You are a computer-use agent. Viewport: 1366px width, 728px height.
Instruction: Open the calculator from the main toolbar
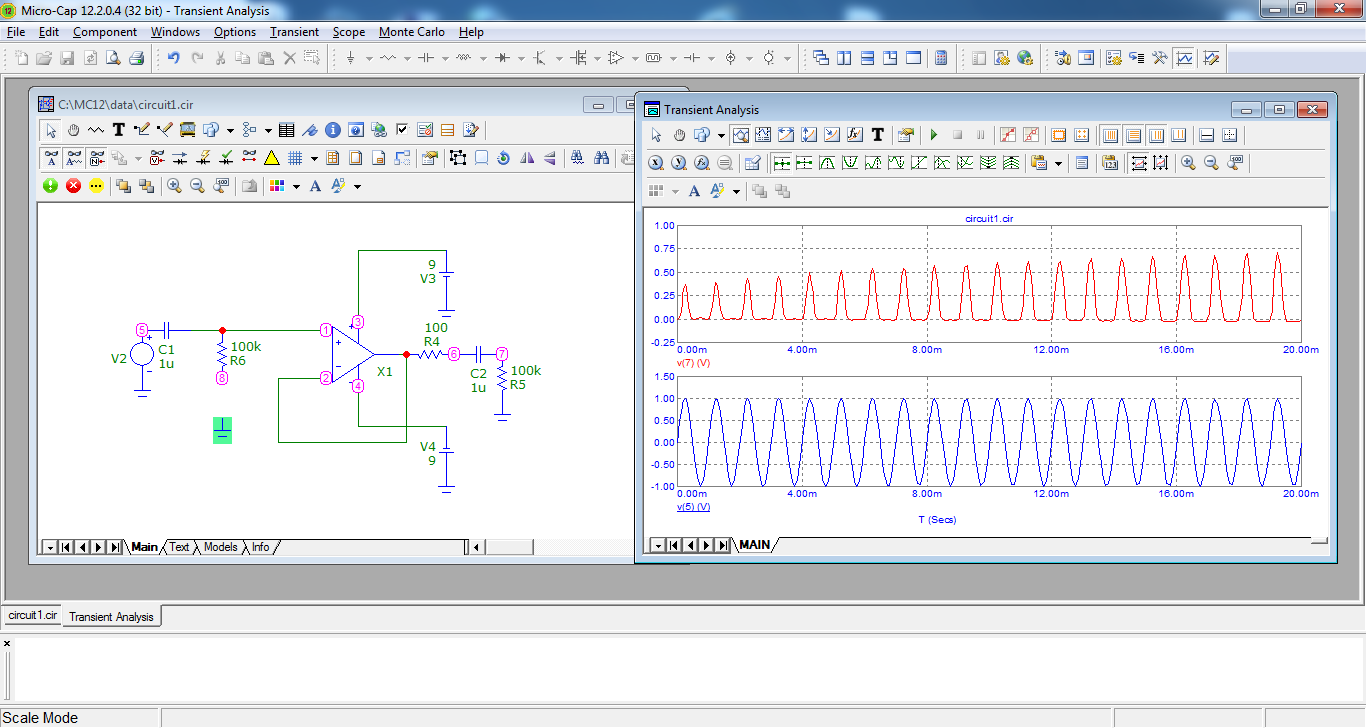coord(941,58)
